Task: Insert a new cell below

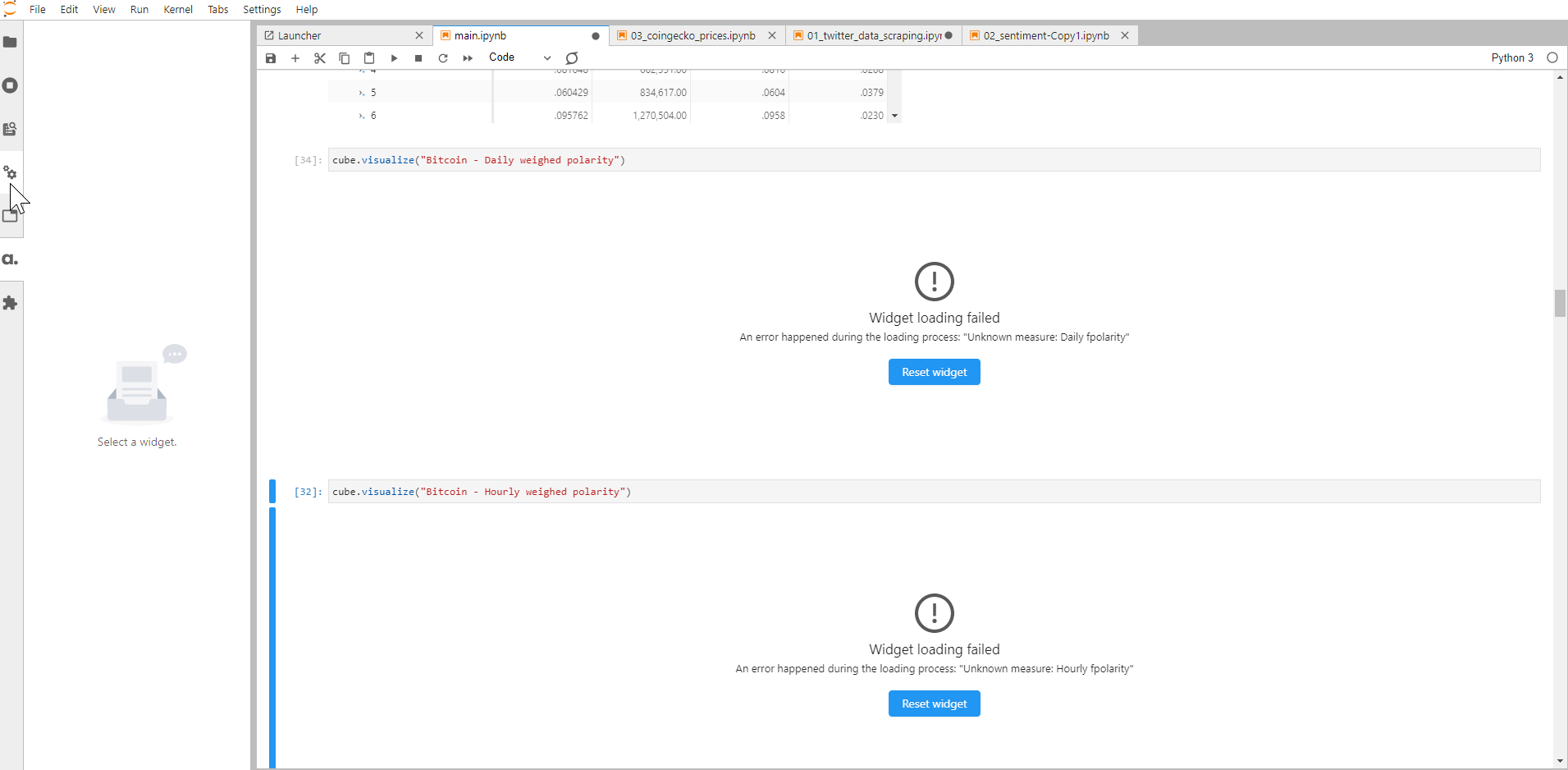Action: 295,58
